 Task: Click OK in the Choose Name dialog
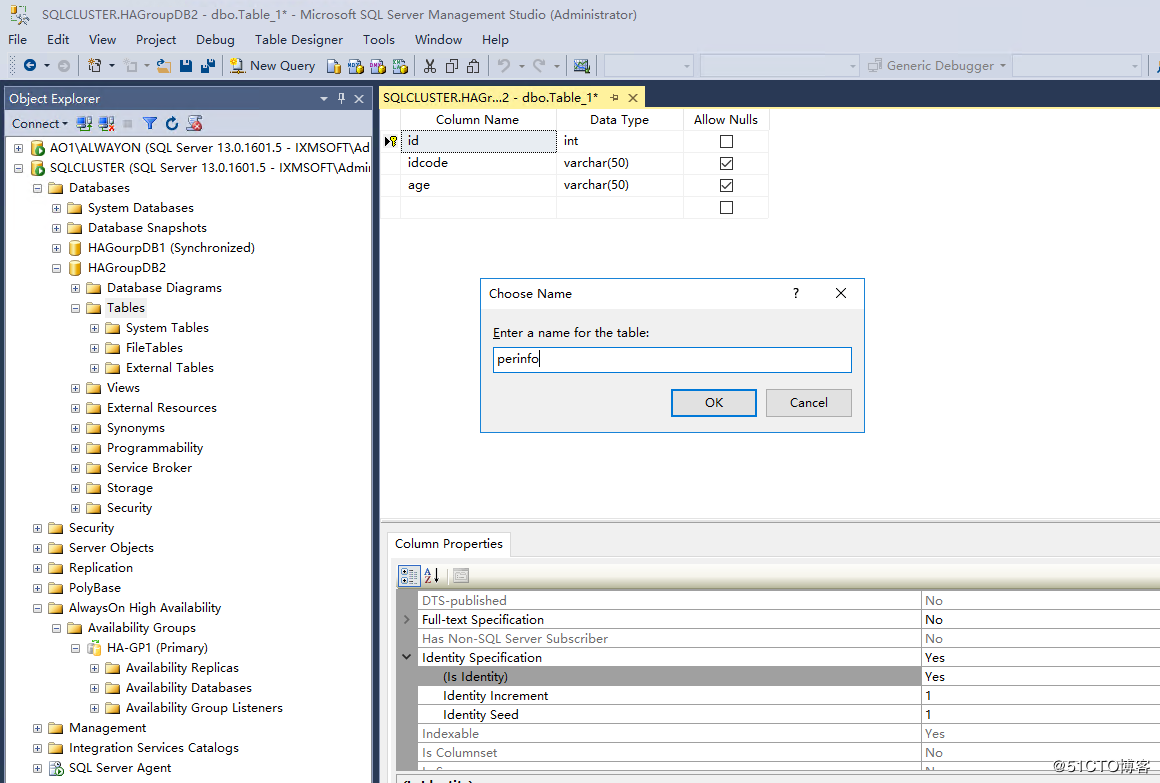point(713,402)
